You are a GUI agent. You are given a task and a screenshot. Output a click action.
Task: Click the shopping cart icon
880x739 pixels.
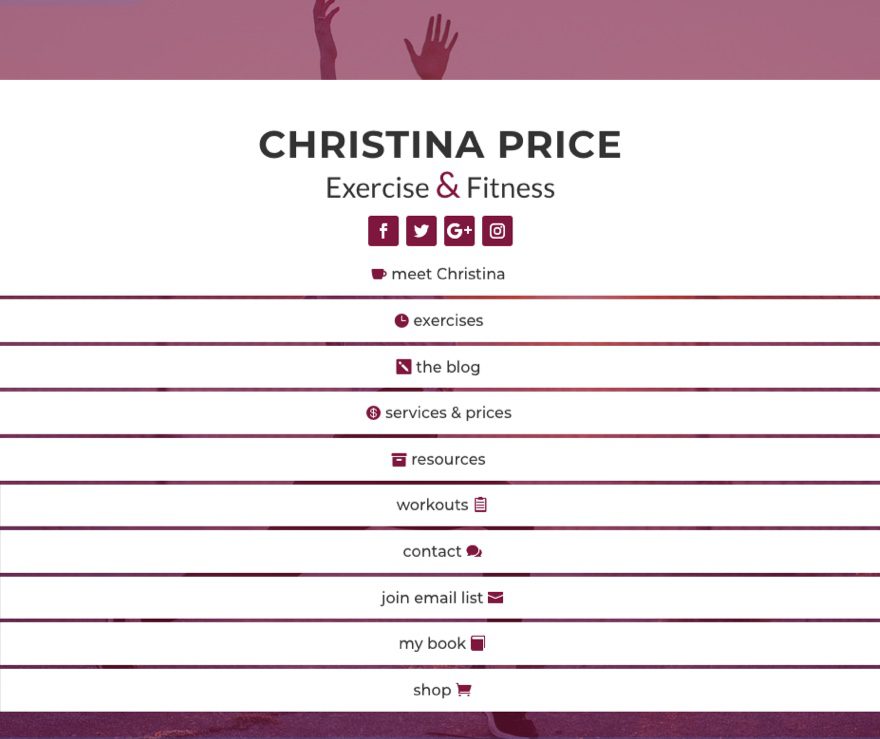(463, 690)
